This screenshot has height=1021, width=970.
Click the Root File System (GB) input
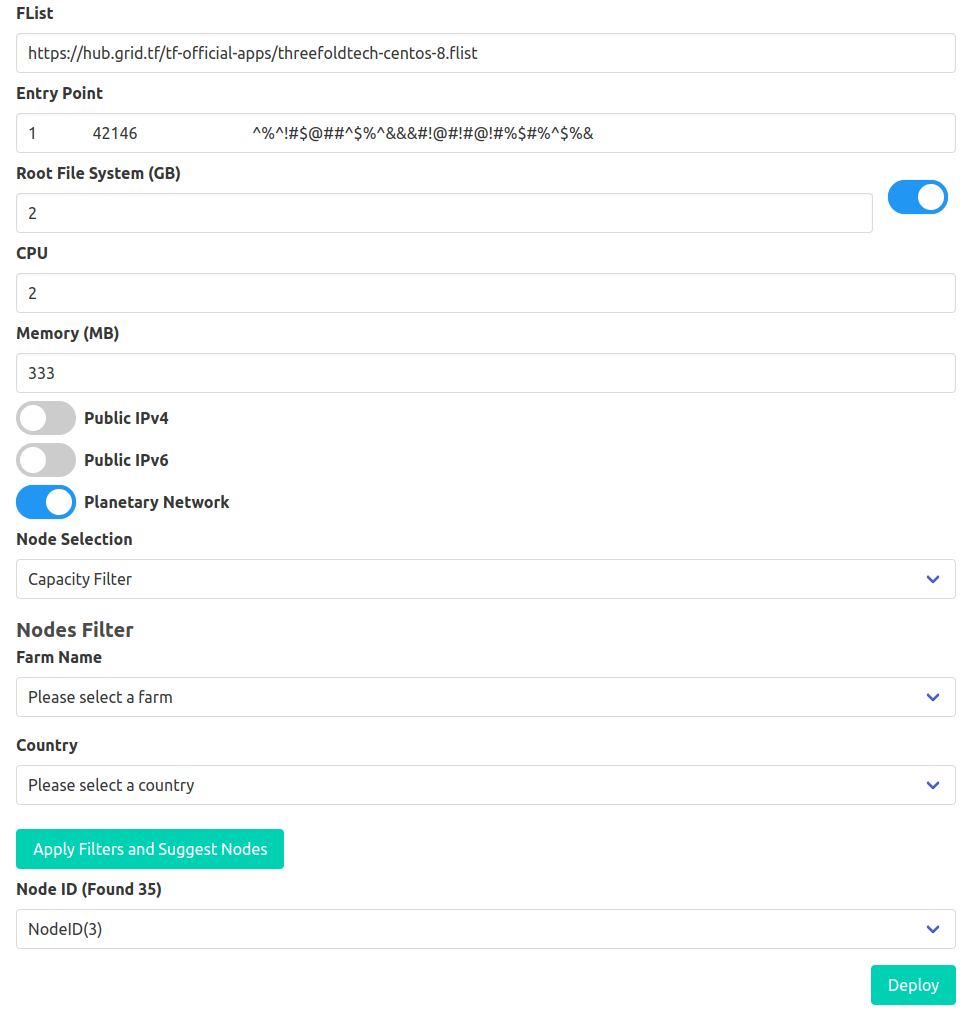pyautogui.click(x=444, y=212)
